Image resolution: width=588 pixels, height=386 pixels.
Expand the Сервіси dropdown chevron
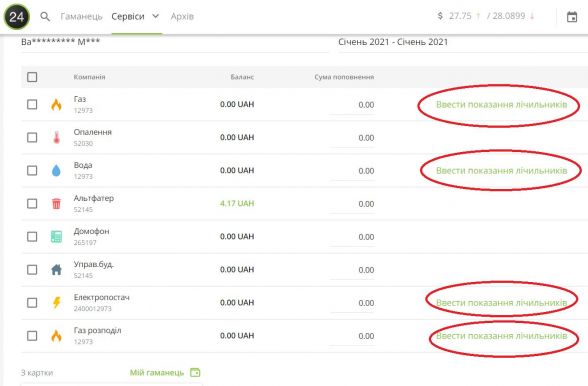tap(156, 16)
